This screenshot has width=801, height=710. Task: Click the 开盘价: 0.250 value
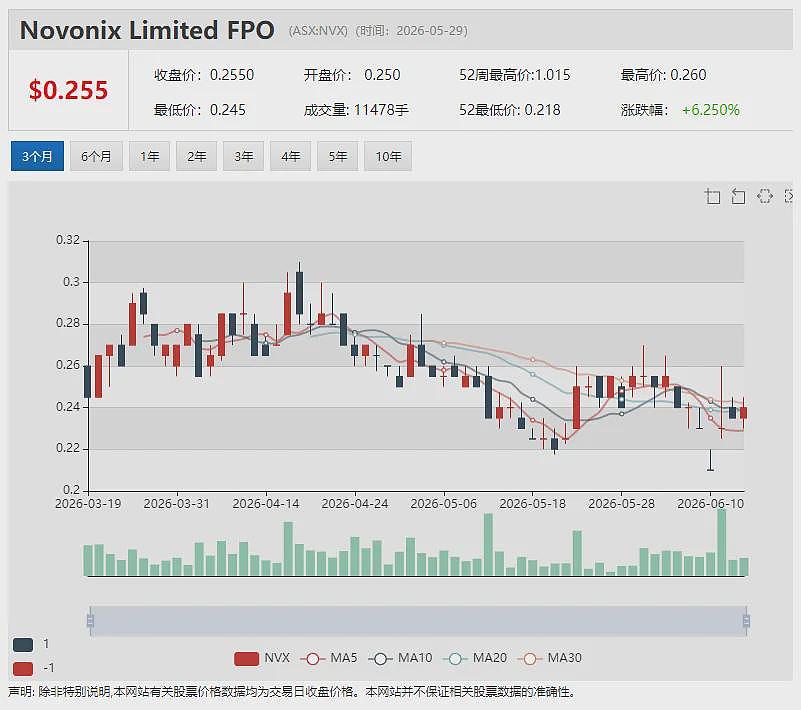(352, 75)
